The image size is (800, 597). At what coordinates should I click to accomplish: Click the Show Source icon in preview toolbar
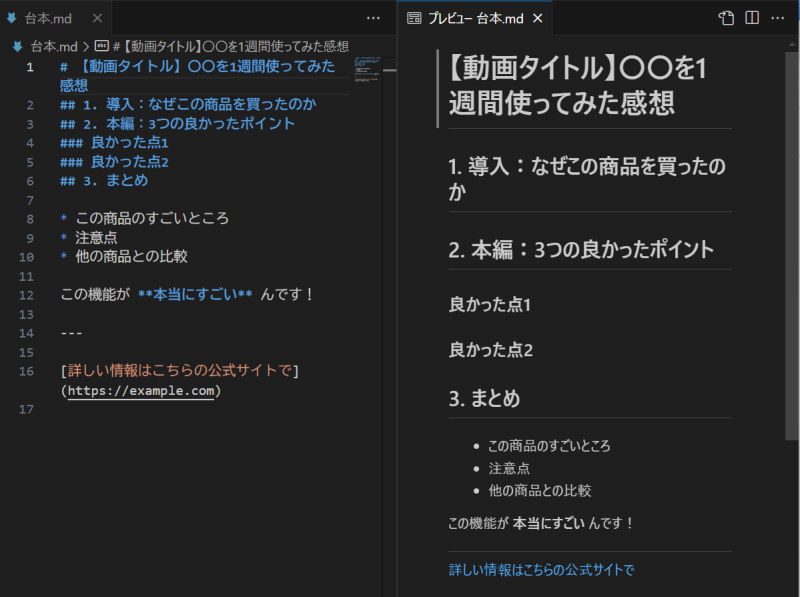click(727, 18)
